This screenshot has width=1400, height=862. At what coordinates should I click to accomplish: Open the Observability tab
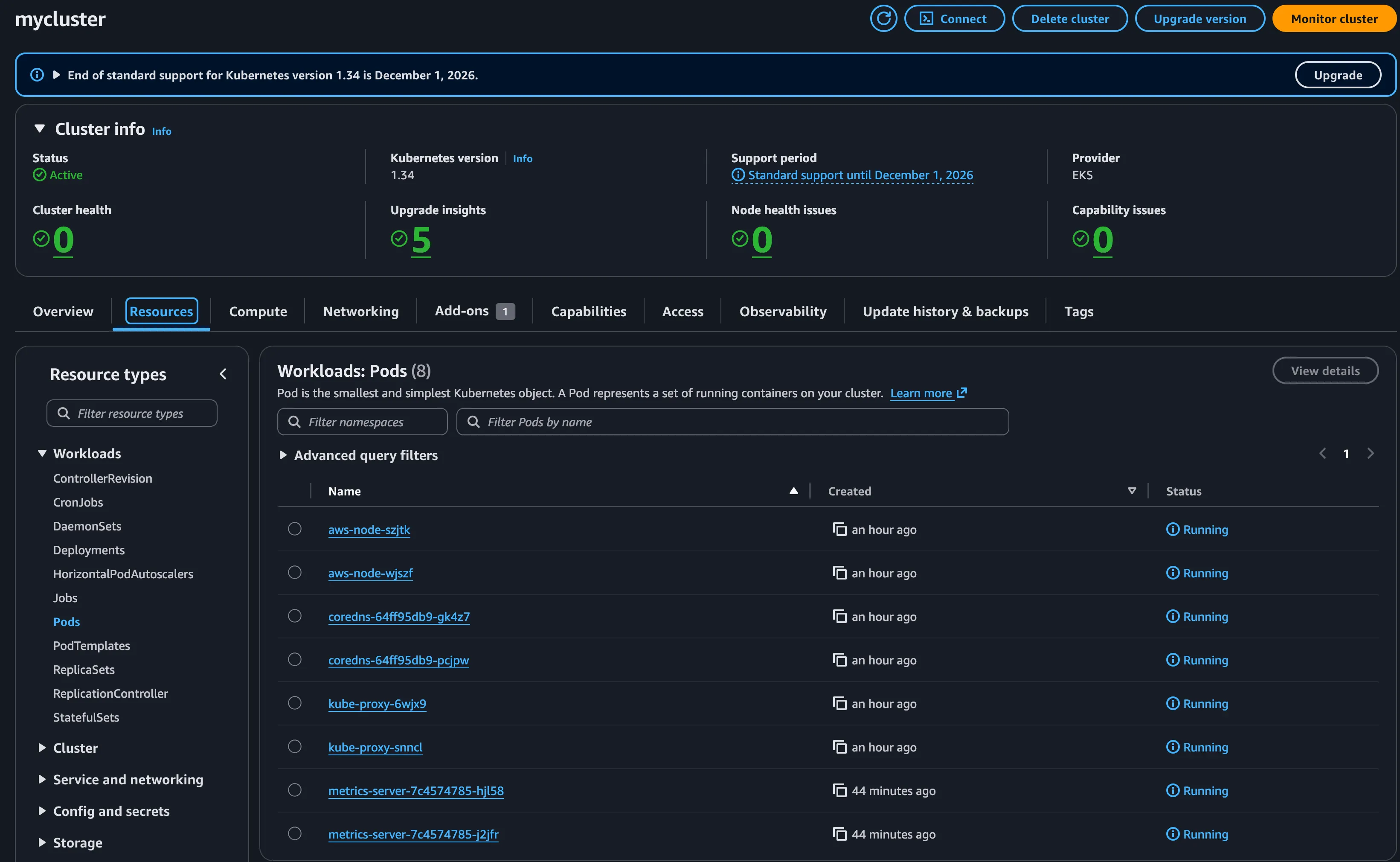coord(782,311)
